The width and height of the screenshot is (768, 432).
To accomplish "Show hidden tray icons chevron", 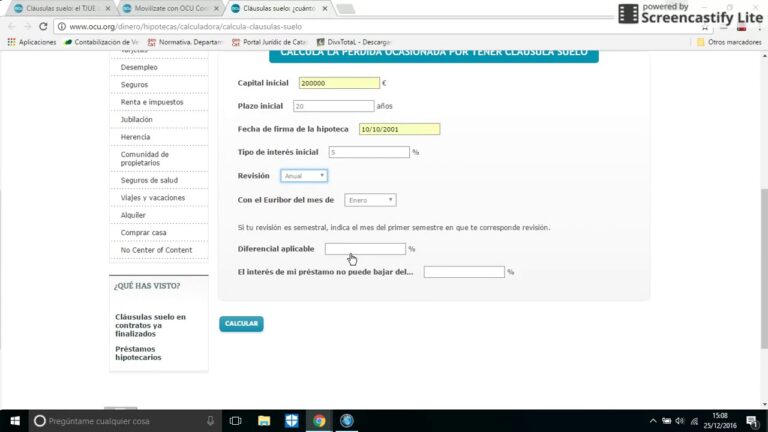I will point(653,421).
